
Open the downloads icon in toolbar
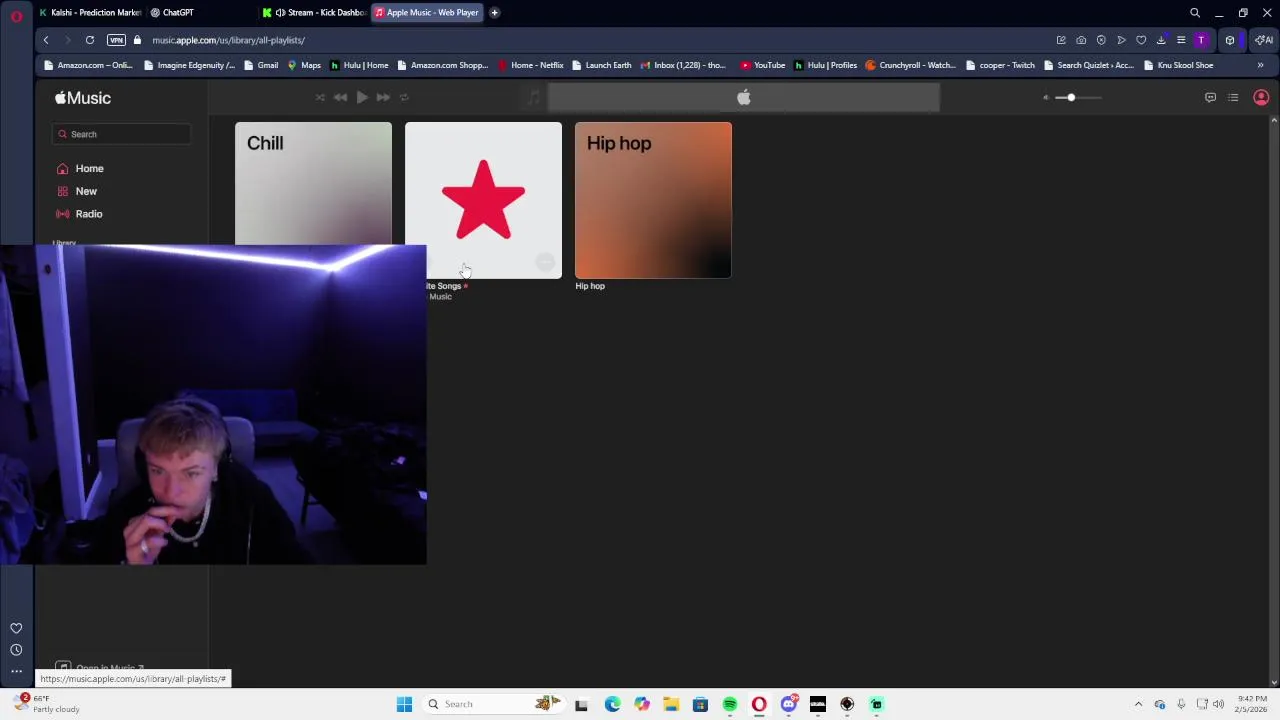1161,40
